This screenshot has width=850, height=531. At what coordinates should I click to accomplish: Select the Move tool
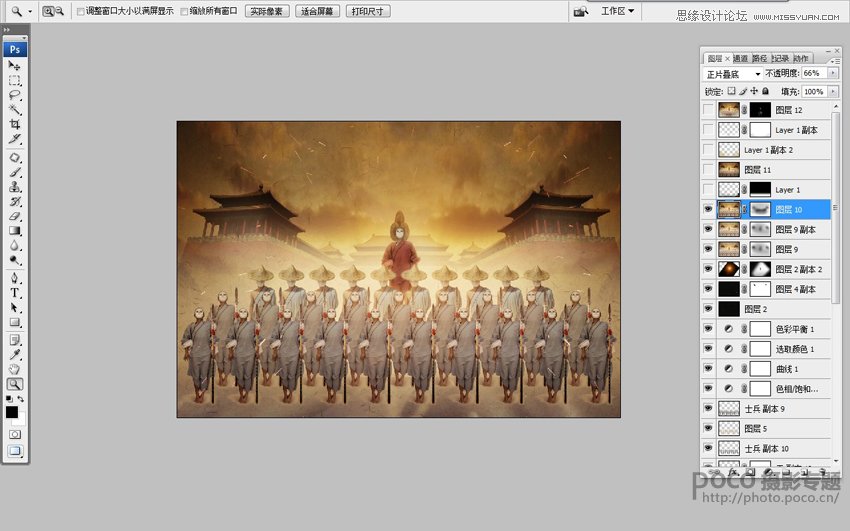pos(15,66)
